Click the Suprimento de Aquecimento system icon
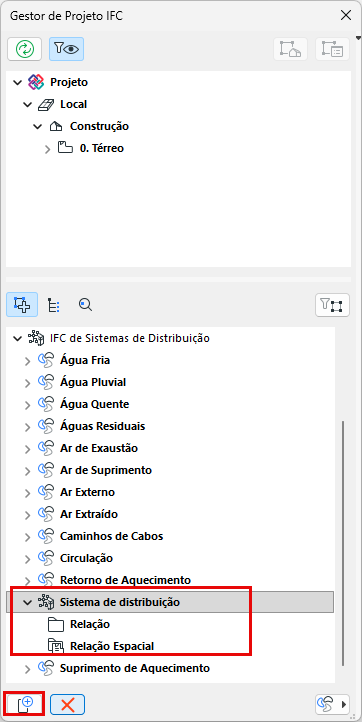The image size is (362, 722). click(x=47, y=668)
